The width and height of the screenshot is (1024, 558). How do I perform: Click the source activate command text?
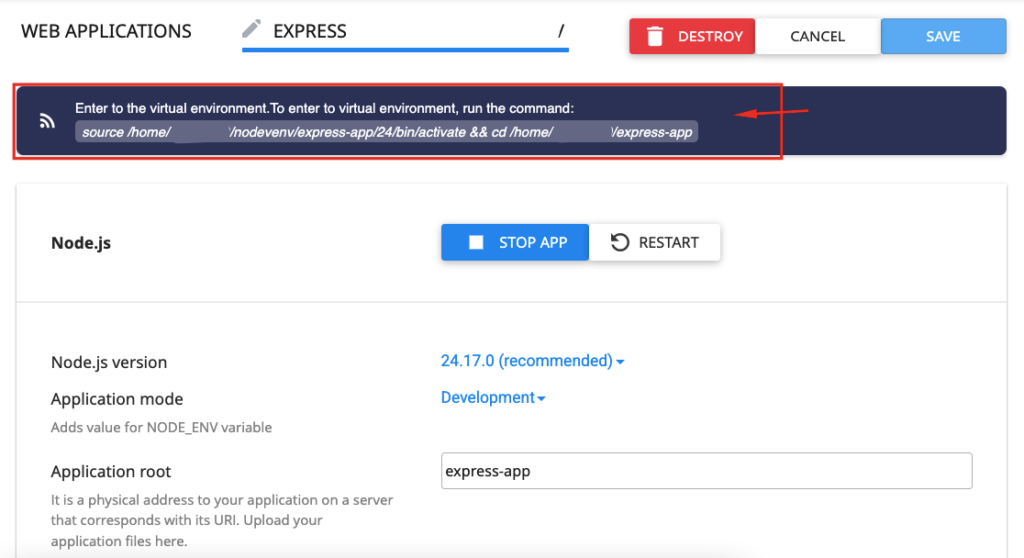[387, 132]
